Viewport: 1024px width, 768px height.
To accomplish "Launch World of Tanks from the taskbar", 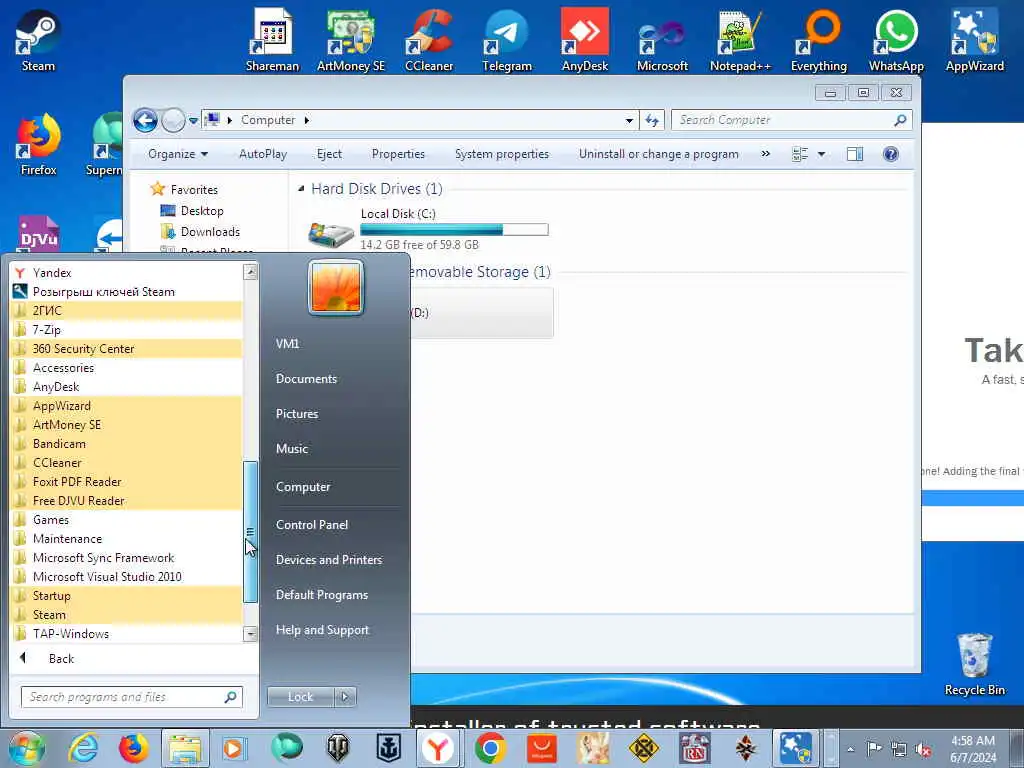I will coord(338,748).
